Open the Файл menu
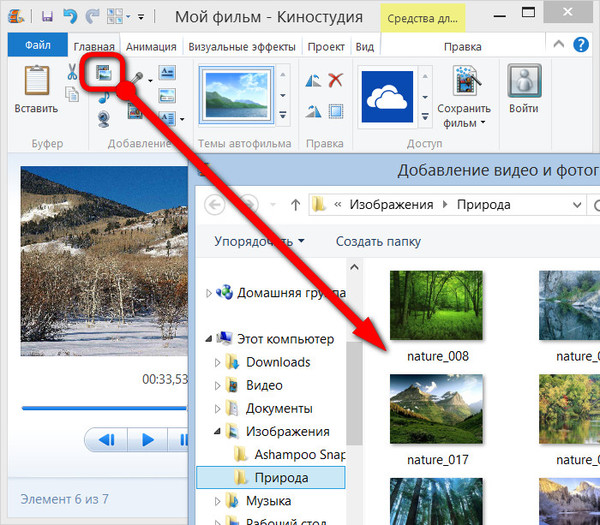This screenshot has width=600, height=525. point(38,47)
